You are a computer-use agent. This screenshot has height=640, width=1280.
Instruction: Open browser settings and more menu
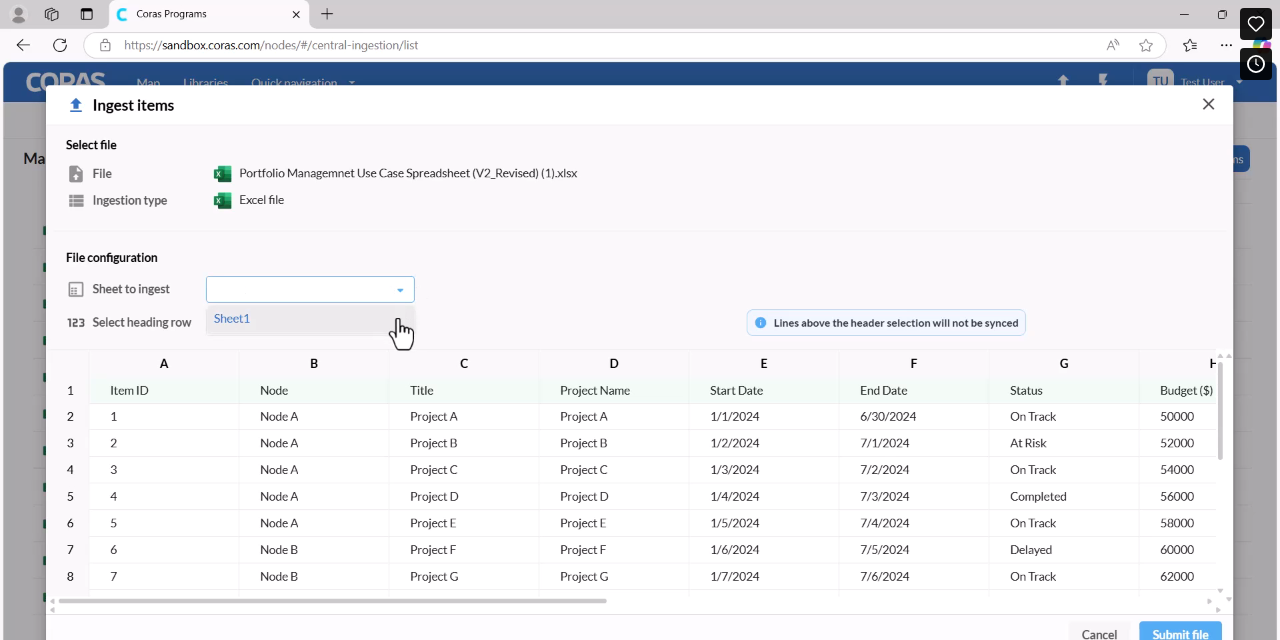[1226, 45]
